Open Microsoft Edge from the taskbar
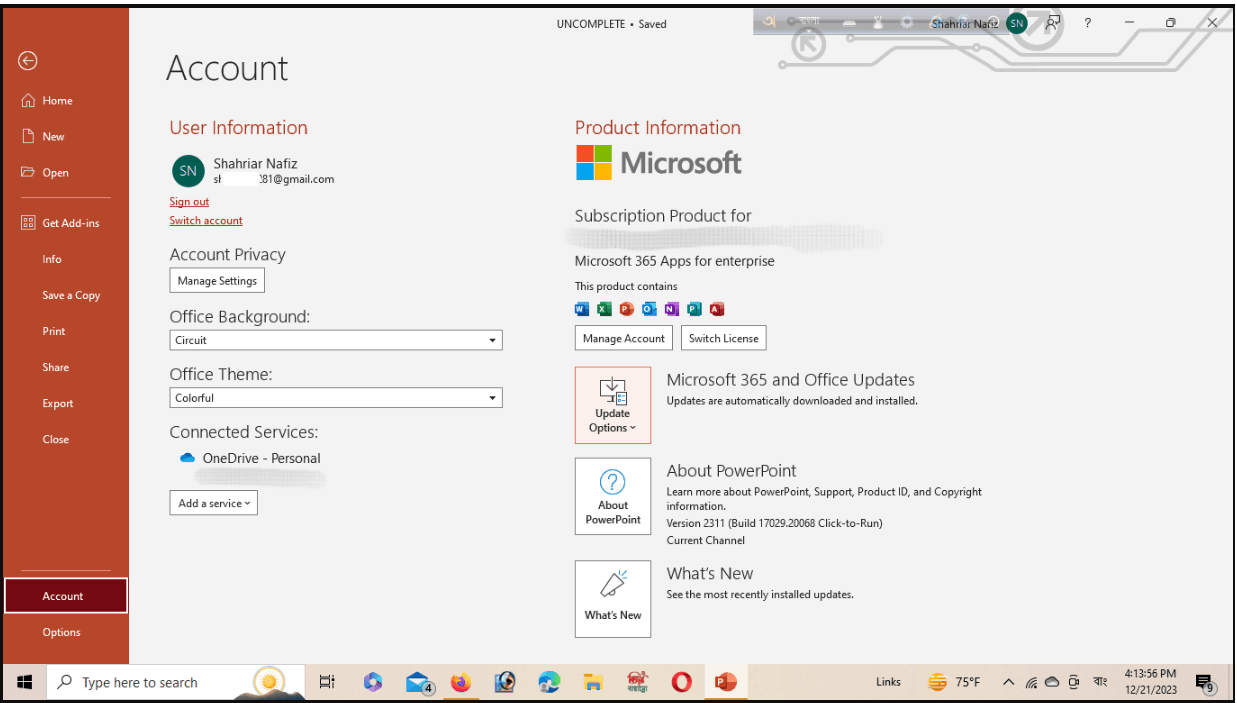Screen dimensions: 1237x703 tap(549, 682)
